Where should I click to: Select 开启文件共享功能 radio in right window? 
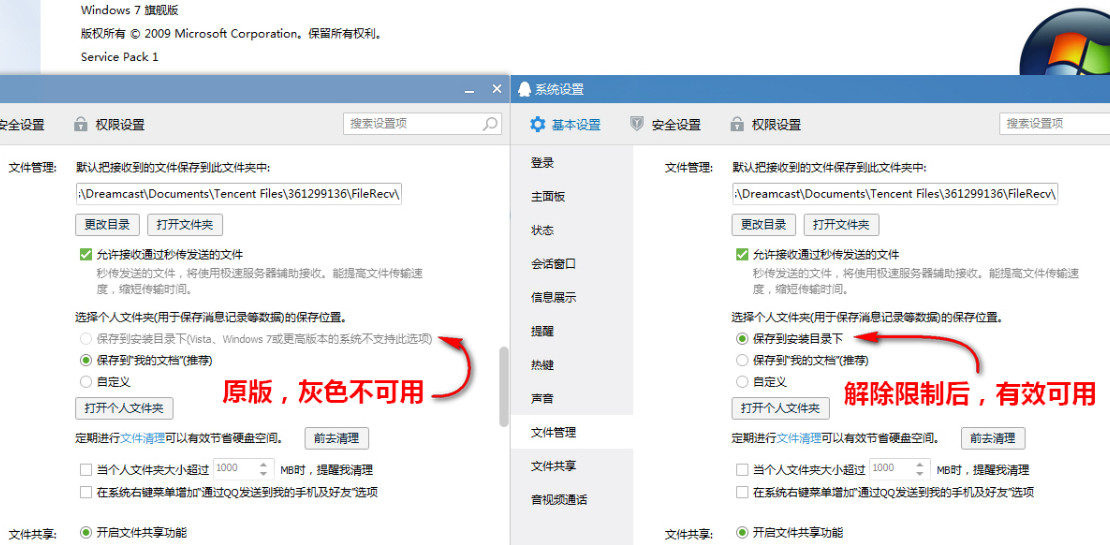742,532
